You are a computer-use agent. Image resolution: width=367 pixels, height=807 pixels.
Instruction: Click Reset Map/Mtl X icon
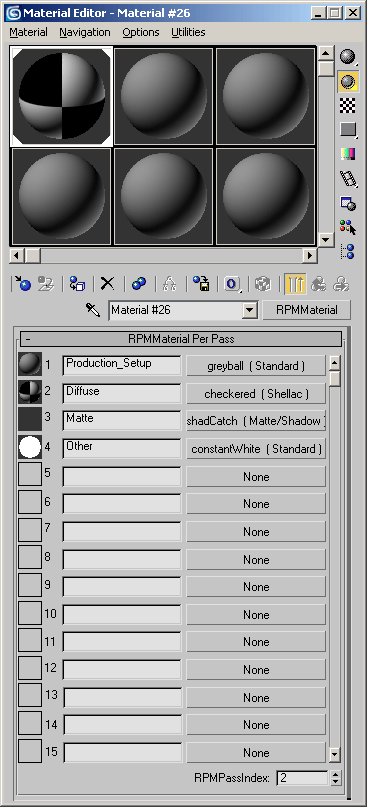[x=107, y=283]
